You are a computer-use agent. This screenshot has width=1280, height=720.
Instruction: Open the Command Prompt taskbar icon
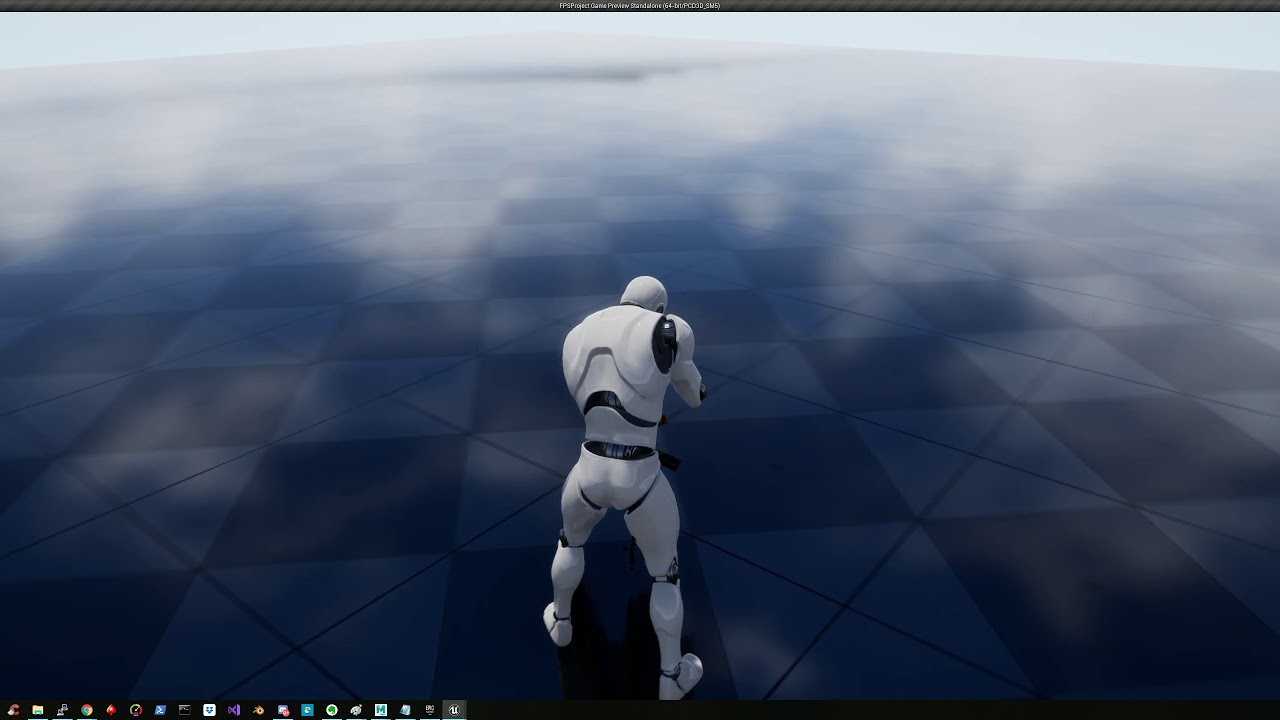pyautogui.click(x=185, y=710)
